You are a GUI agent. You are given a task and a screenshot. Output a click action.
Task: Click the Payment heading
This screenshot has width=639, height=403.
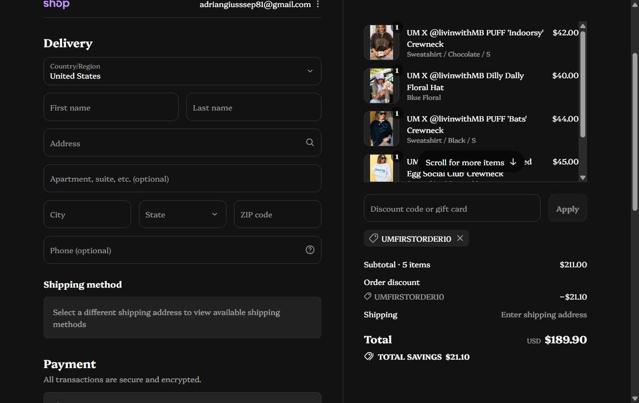(70, 364)
